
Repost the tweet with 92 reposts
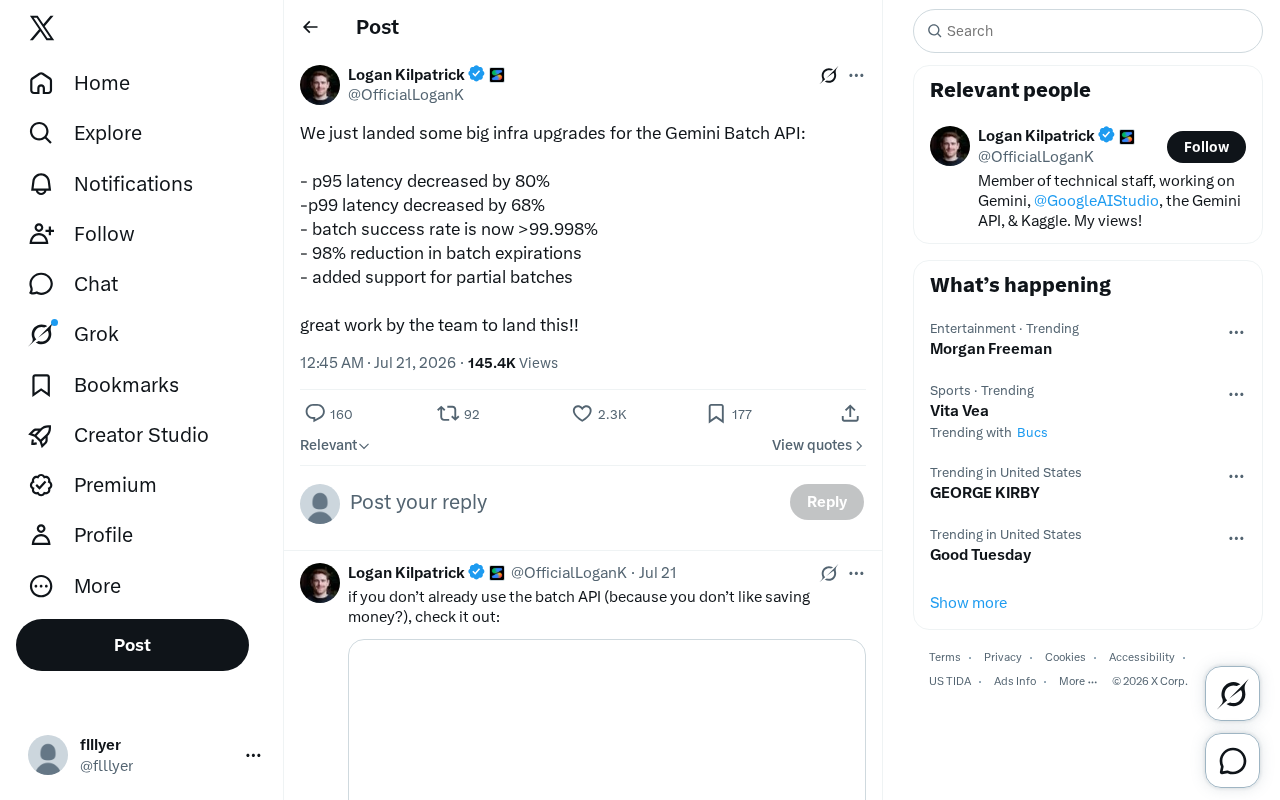(448, 413)
